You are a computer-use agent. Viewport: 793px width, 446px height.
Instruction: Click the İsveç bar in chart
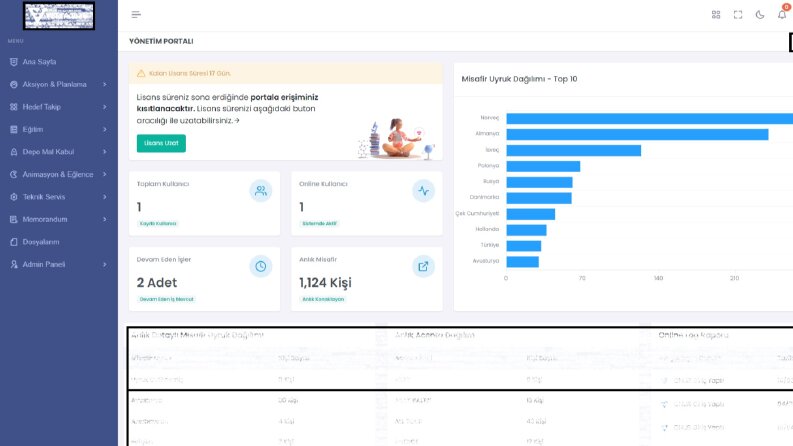[574, 150]
